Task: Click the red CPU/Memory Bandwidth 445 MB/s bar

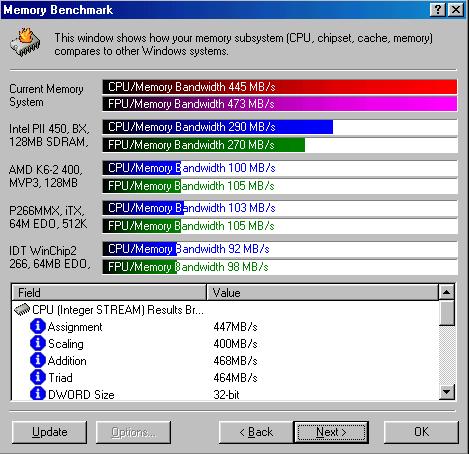Action: coord(280,87)
